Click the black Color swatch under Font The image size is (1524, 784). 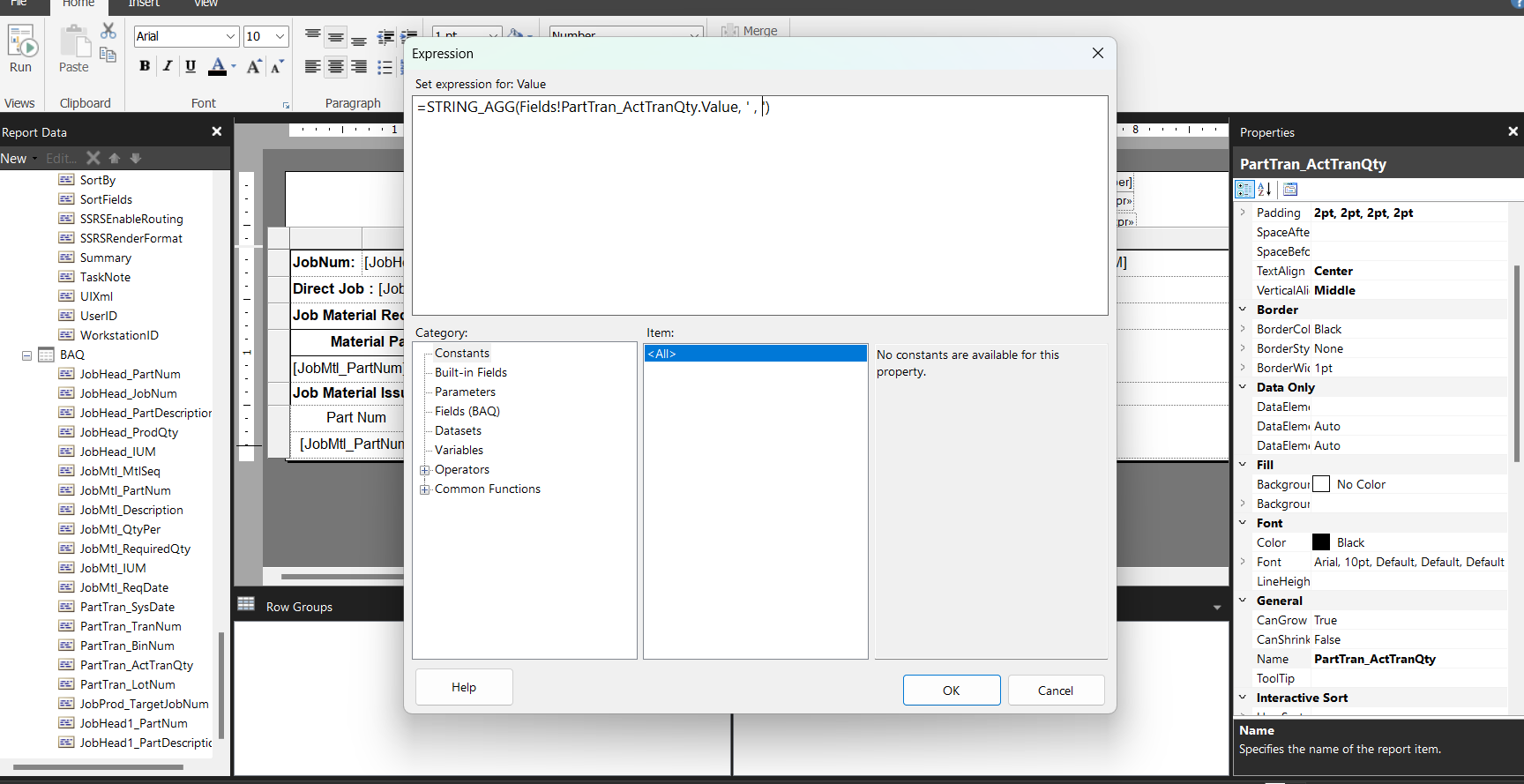pyautogui.click(x=1321, y=542)
